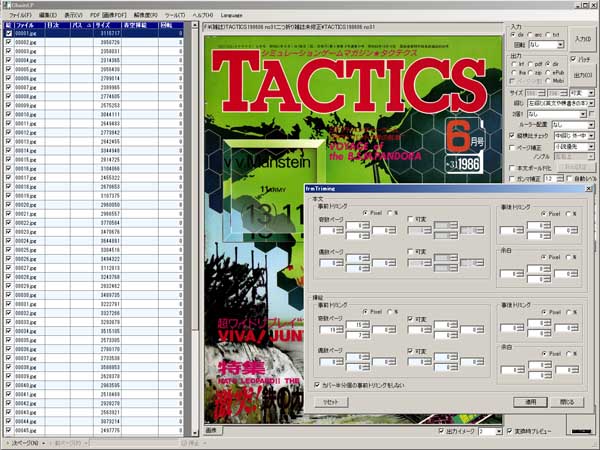The width and height of the screenshot is (600, 450).
Task: Click the 挿絵 奇数ページ top trim field showing 15
Action: (354, 324)
